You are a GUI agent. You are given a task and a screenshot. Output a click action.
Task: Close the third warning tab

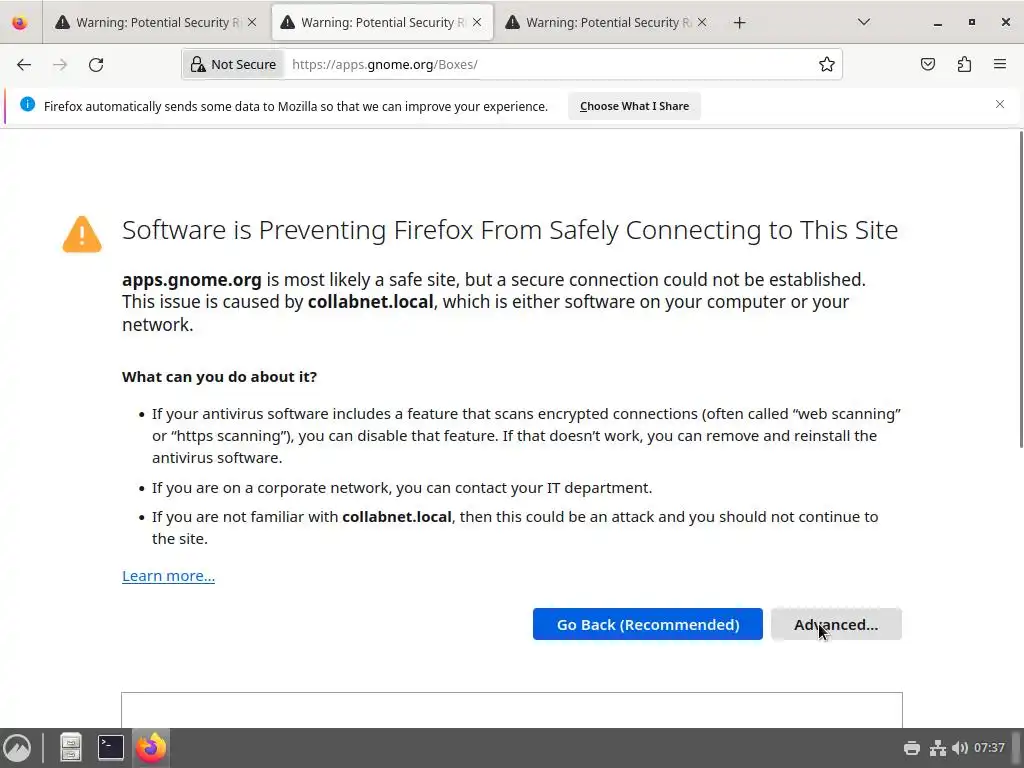[x=702, y=22]
